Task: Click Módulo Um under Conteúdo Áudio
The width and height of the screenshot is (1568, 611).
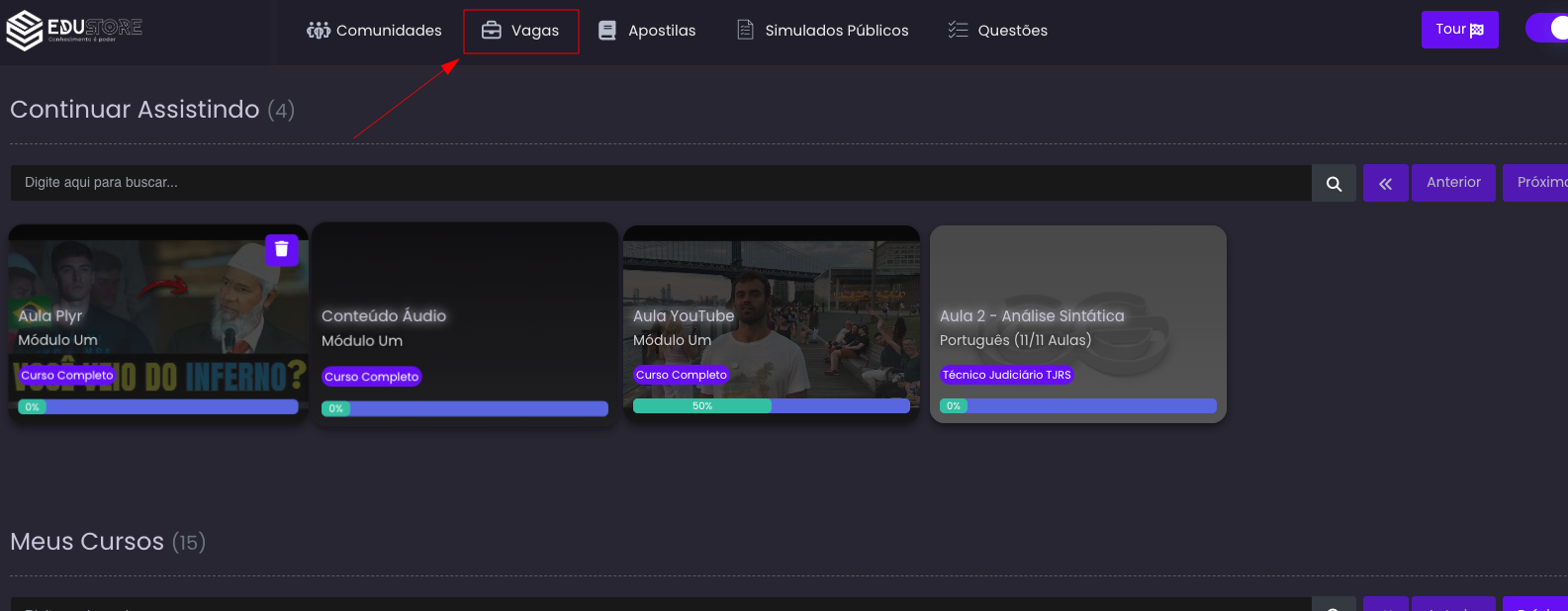Action: point(362,341)
